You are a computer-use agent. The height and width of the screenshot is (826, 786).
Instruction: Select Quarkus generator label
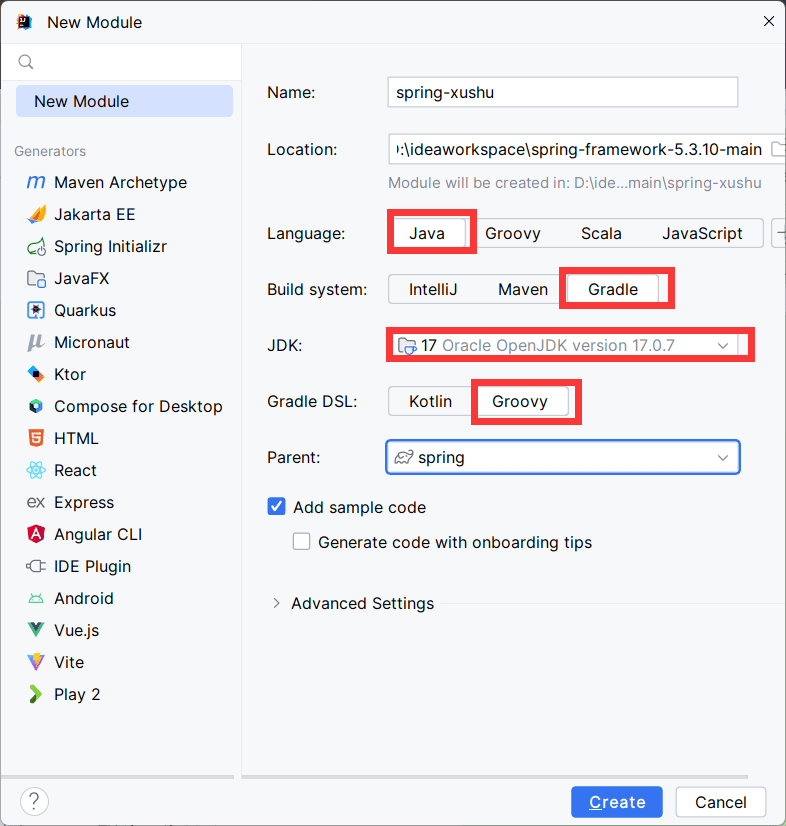click(85, 310)
